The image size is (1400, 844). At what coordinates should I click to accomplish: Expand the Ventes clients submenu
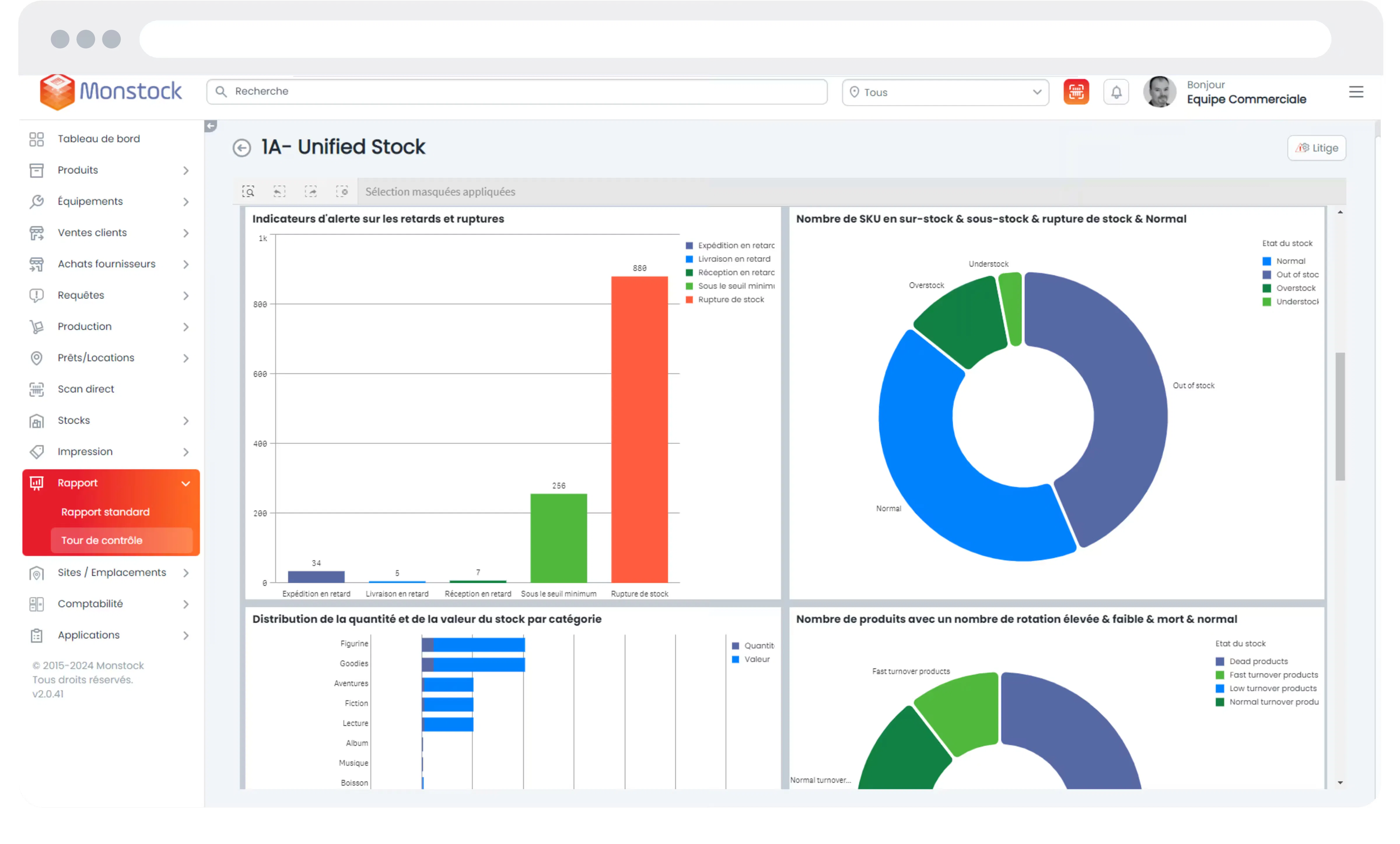point(186,233)
